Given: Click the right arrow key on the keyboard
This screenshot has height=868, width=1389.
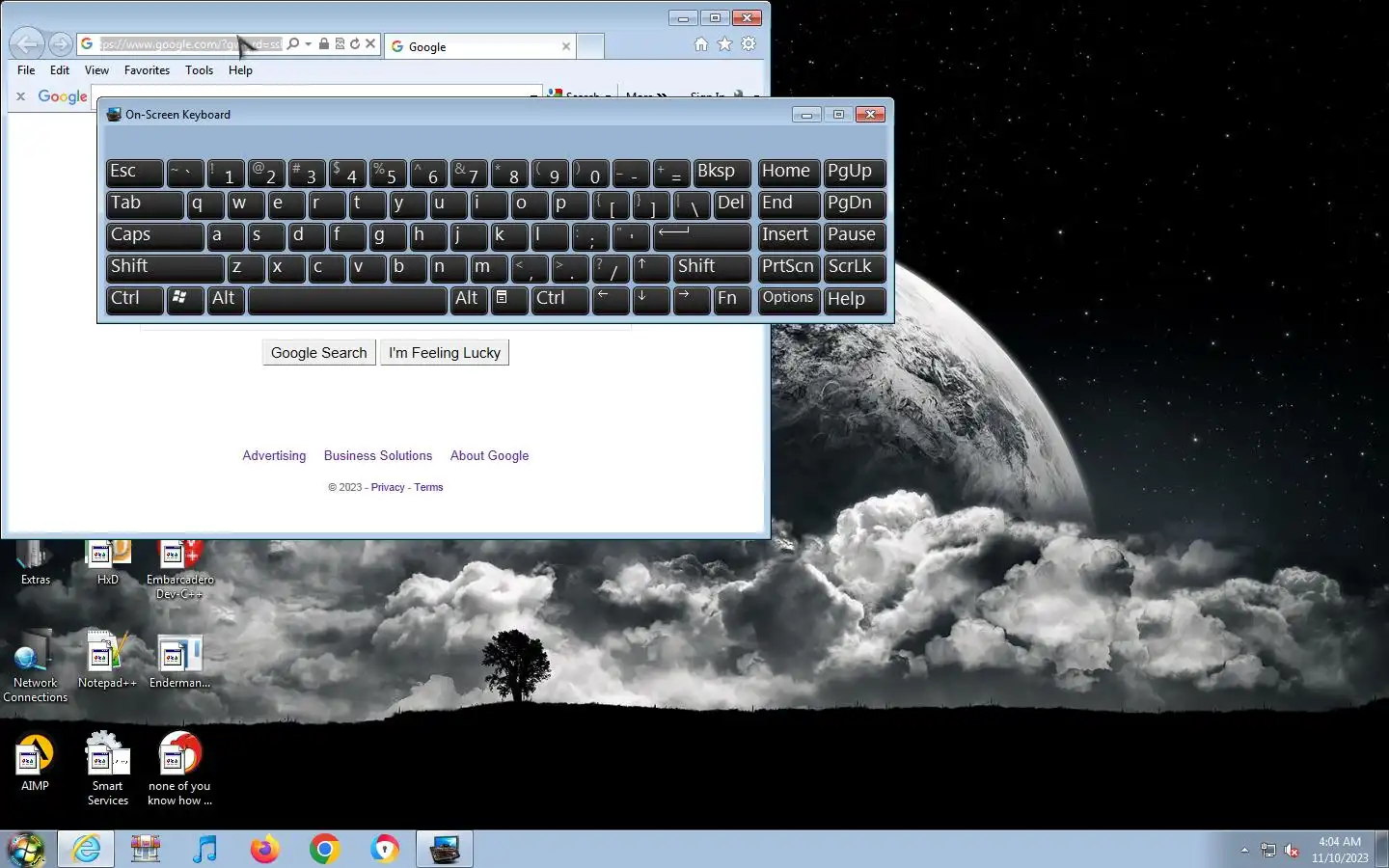Looking at the screenshot, I should pyautogui.click(x=692, y=300).
